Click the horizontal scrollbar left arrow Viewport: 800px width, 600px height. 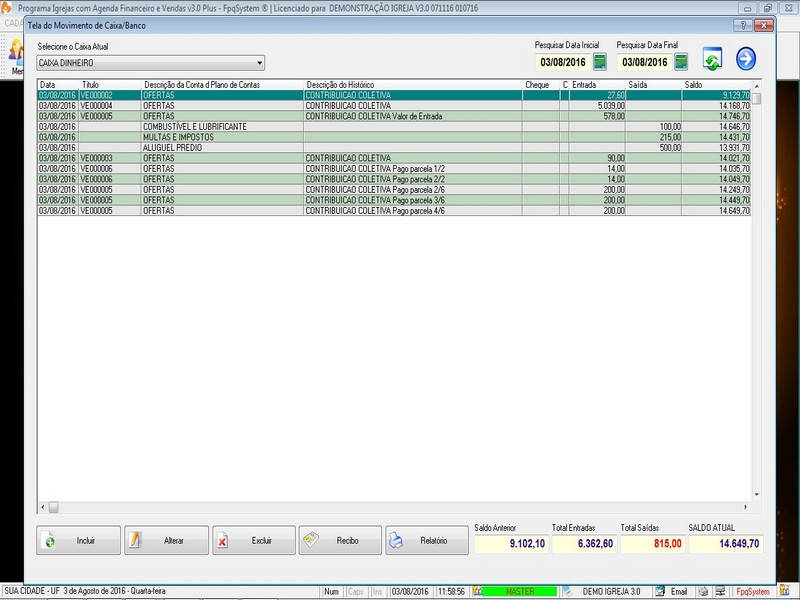click(42, 507)
